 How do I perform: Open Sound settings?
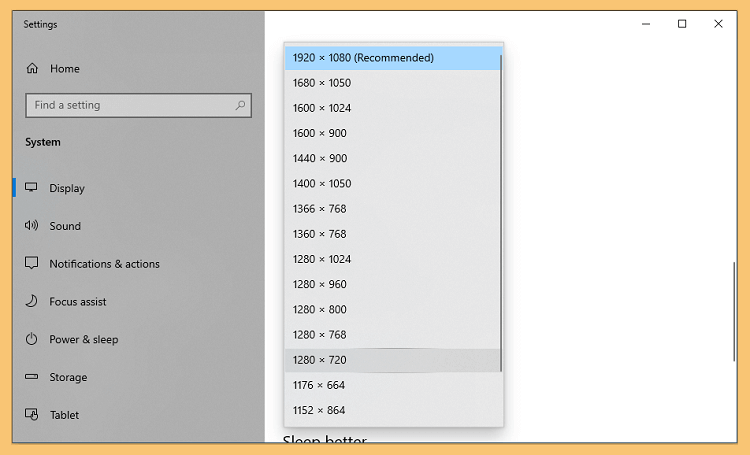point(139,226)
